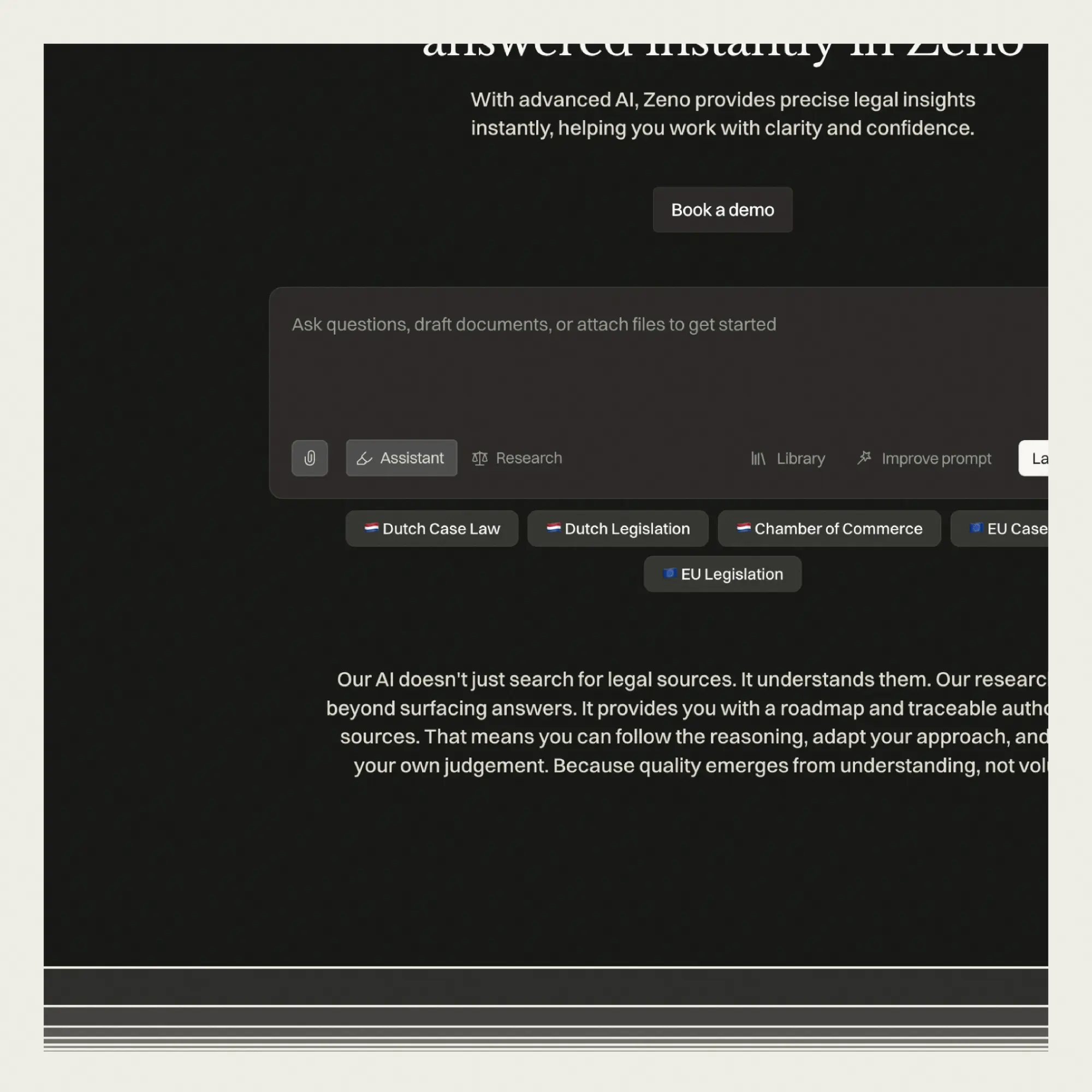Screen dimensions: 1092x1092
Task: Open the Library picker
Action: pos(800,459)
